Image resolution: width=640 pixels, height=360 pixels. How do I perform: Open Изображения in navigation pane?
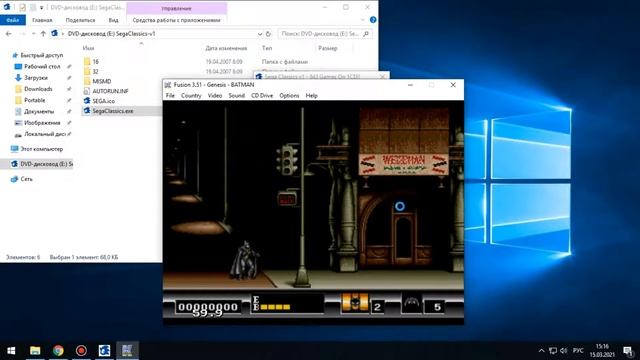click(42, 122)
